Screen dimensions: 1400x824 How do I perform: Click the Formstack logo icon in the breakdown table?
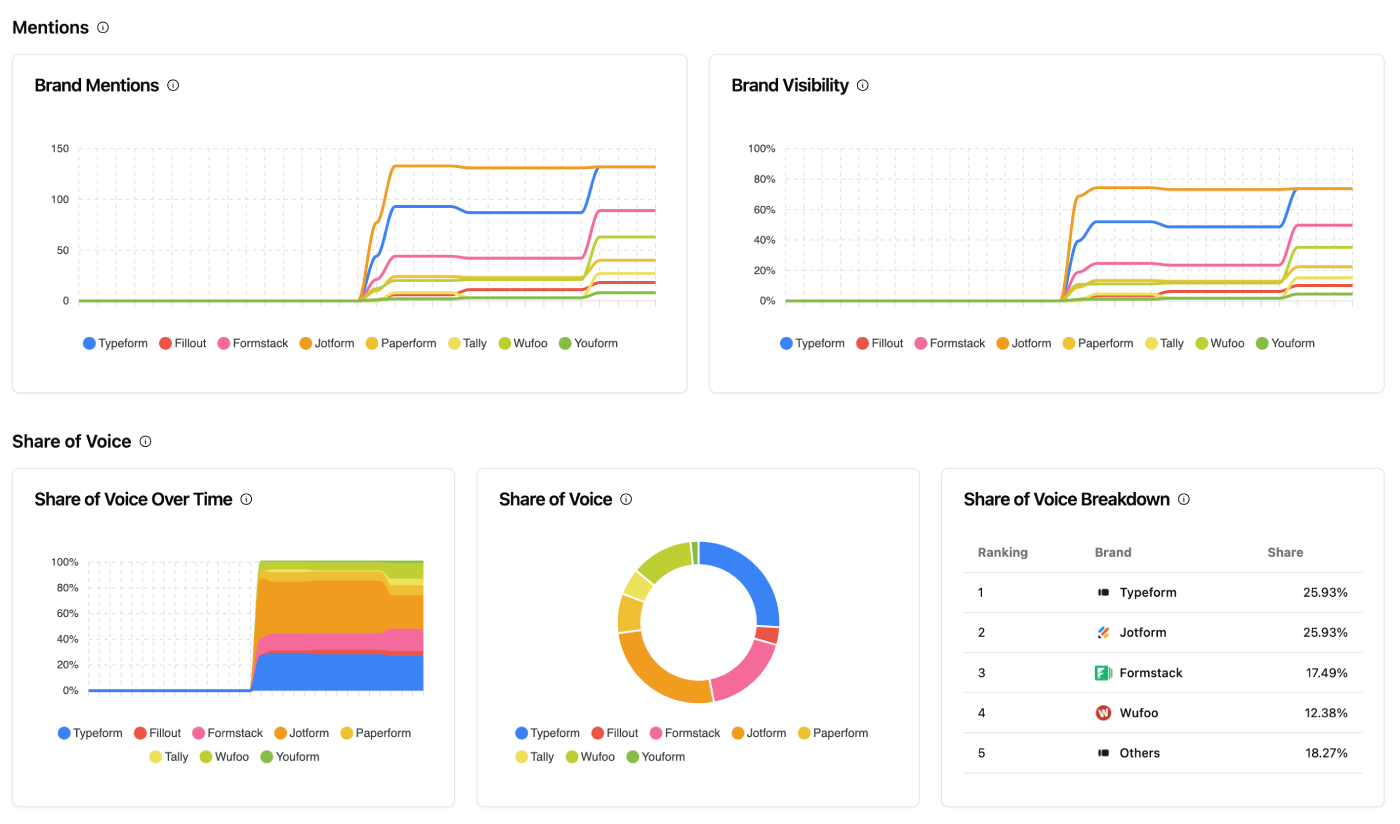point(1104,673)
